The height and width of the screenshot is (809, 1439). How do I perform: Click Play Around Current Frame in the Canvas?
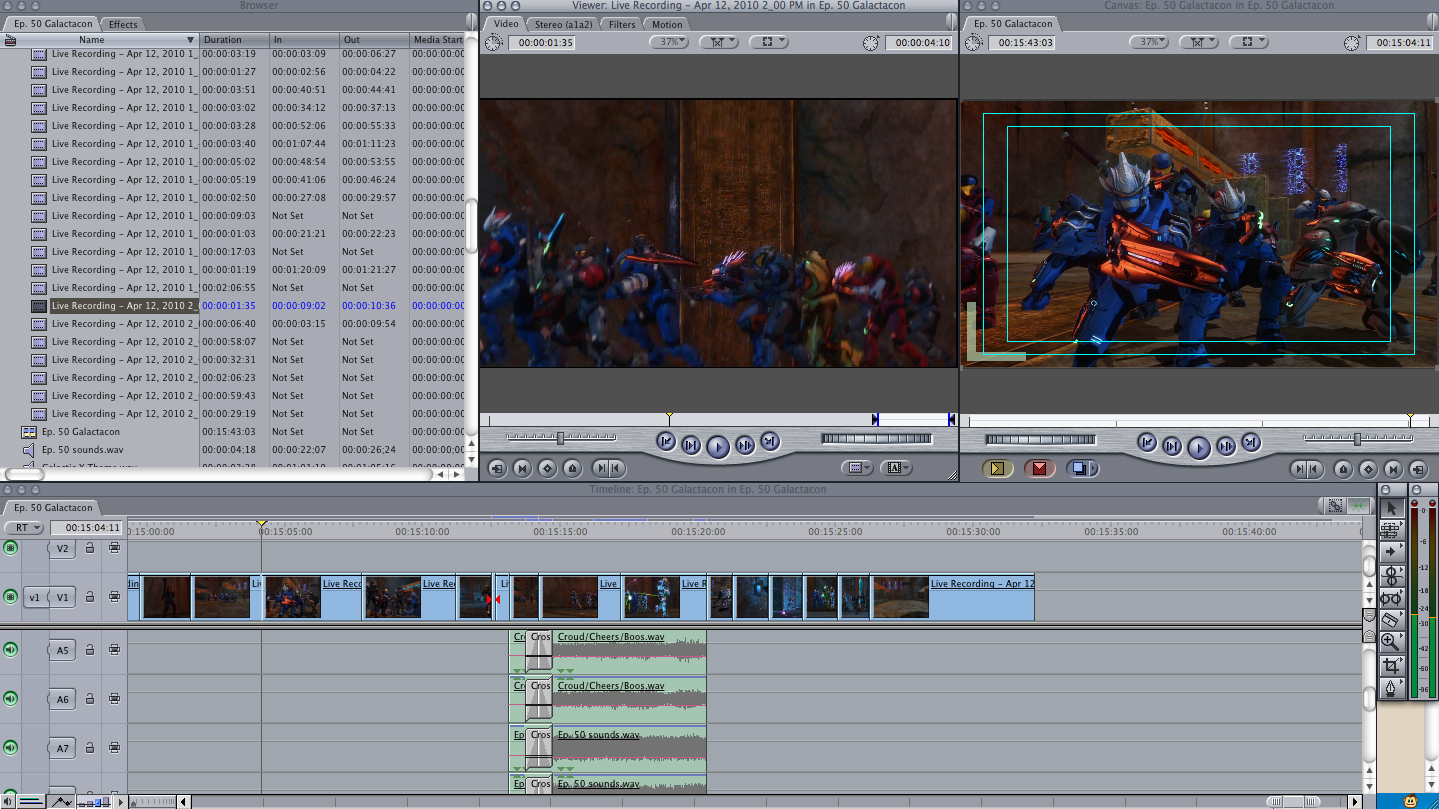(1225, 445)
